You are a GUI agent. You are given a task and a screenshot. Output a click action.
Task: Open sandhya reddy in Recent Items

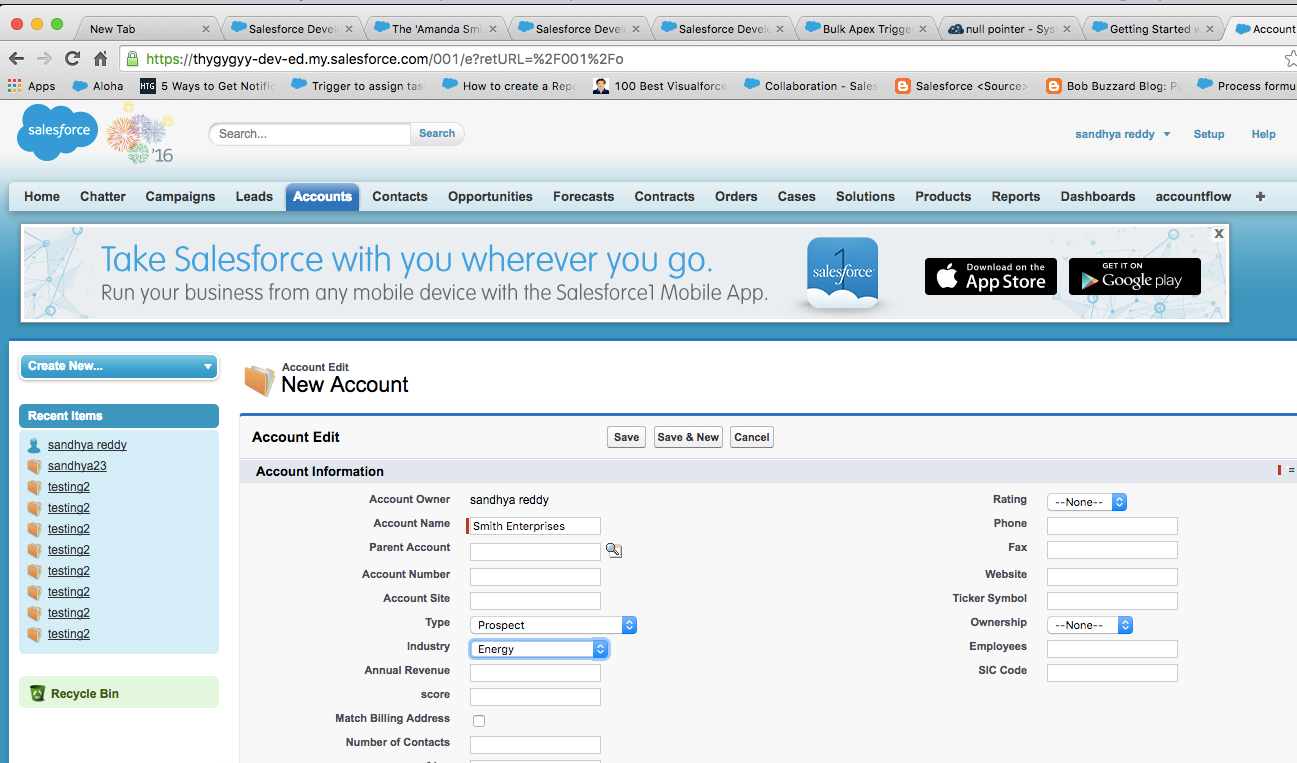click(x=87, y=445)
